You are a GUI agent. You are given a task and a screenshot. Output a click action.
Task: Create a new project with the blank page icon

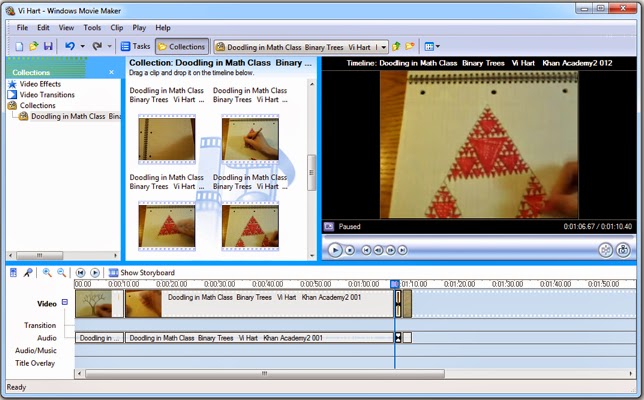(19, 46)
